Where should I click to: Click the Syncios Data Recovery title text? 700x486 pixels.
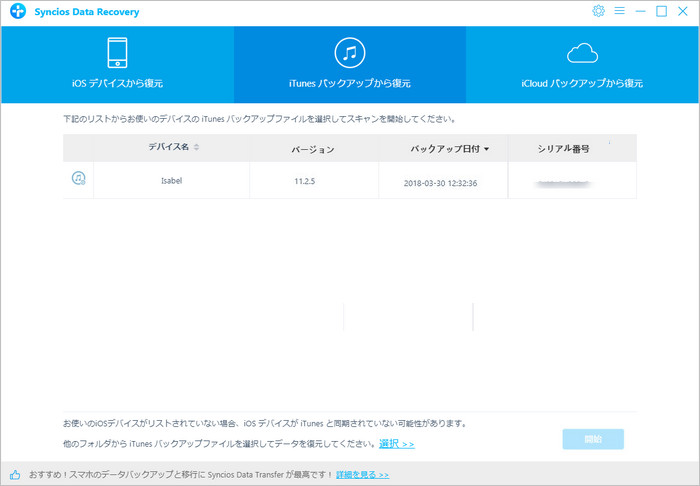[x=87, y=12]
